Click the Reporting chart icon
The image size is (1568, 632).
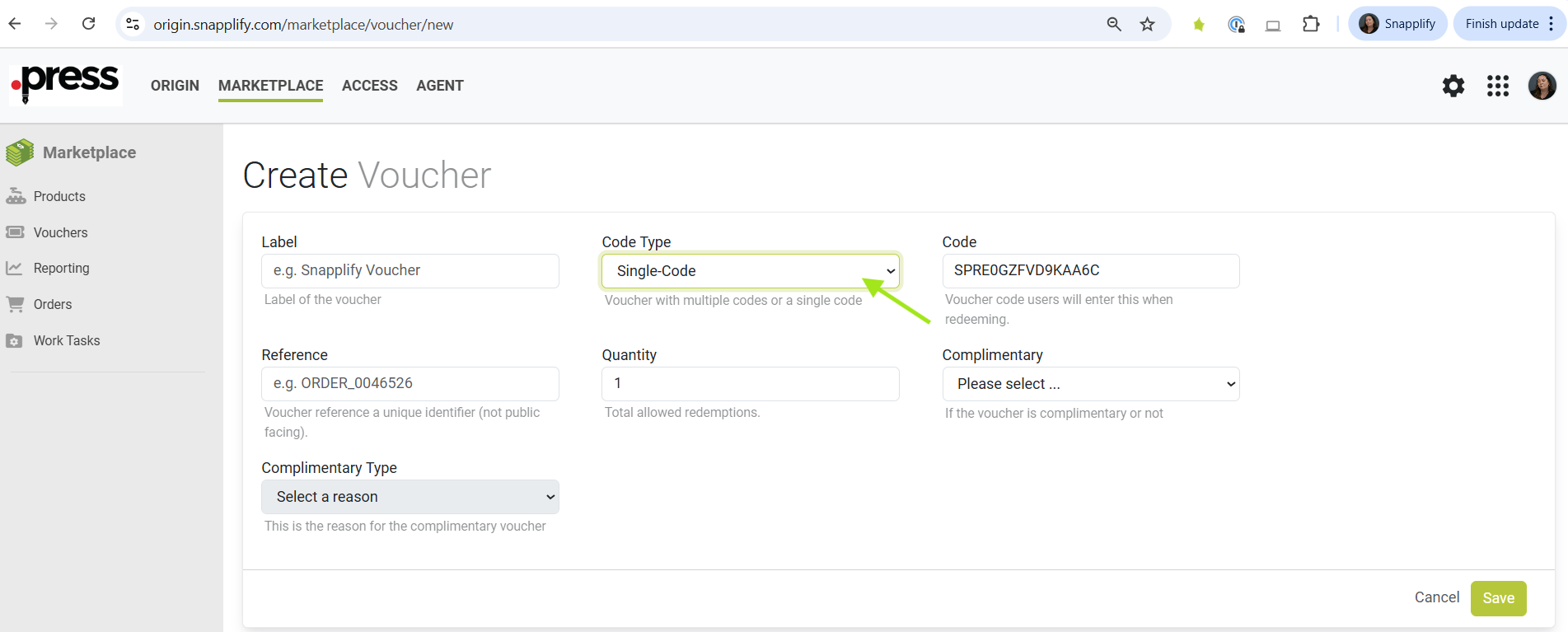pos(14,268)
